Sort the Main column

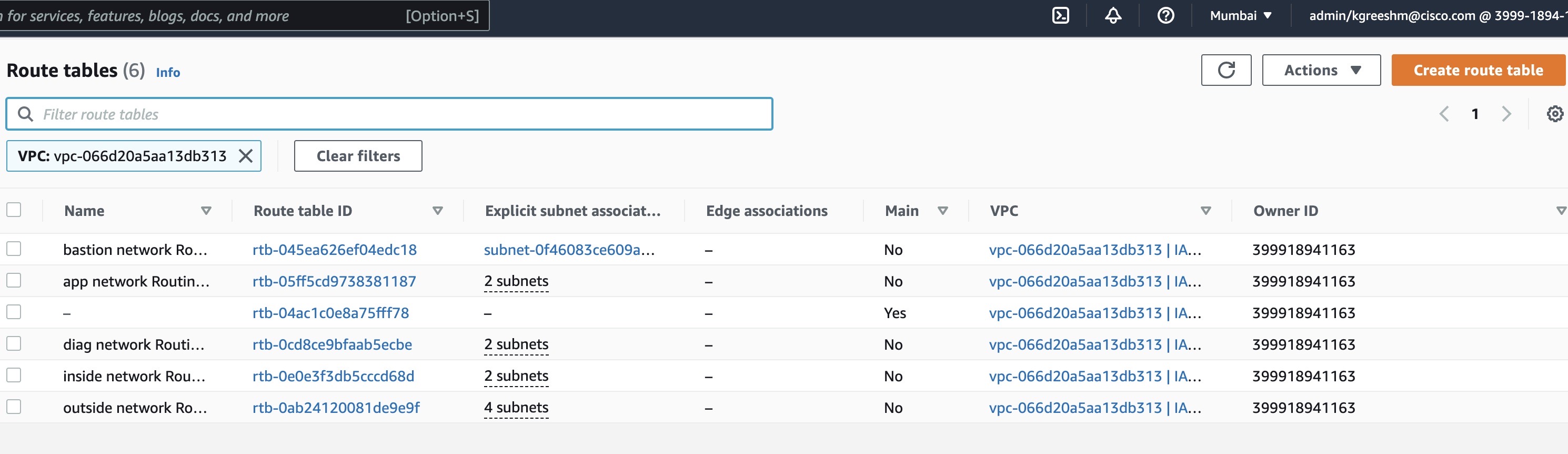coord(942,211)
